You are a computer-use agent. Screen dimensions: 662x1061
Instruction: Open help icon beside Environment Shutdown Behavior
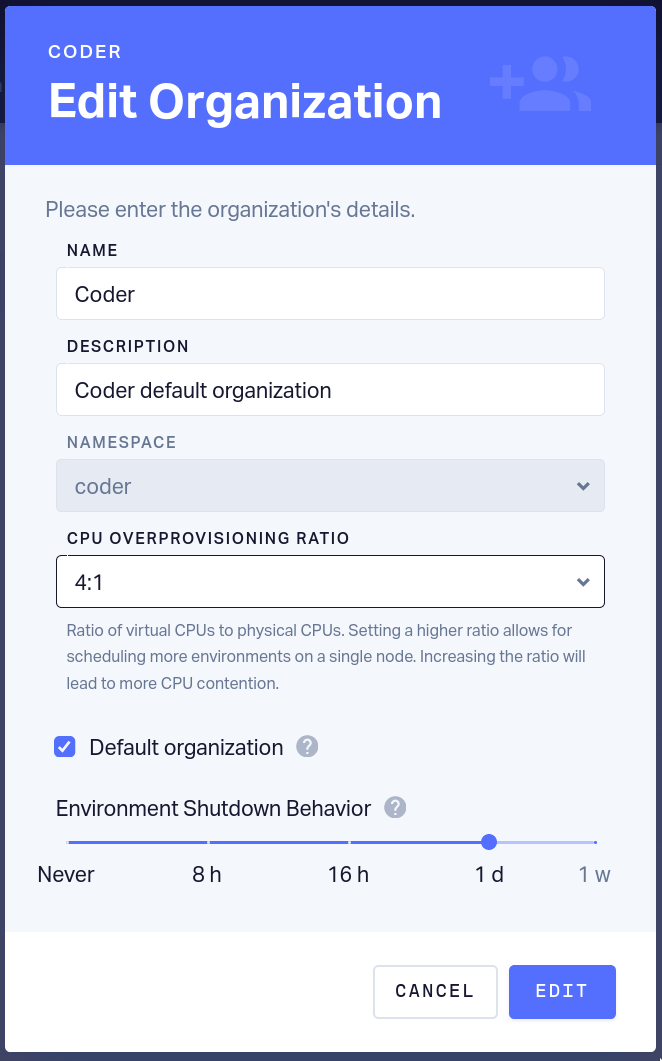(395, 807)
